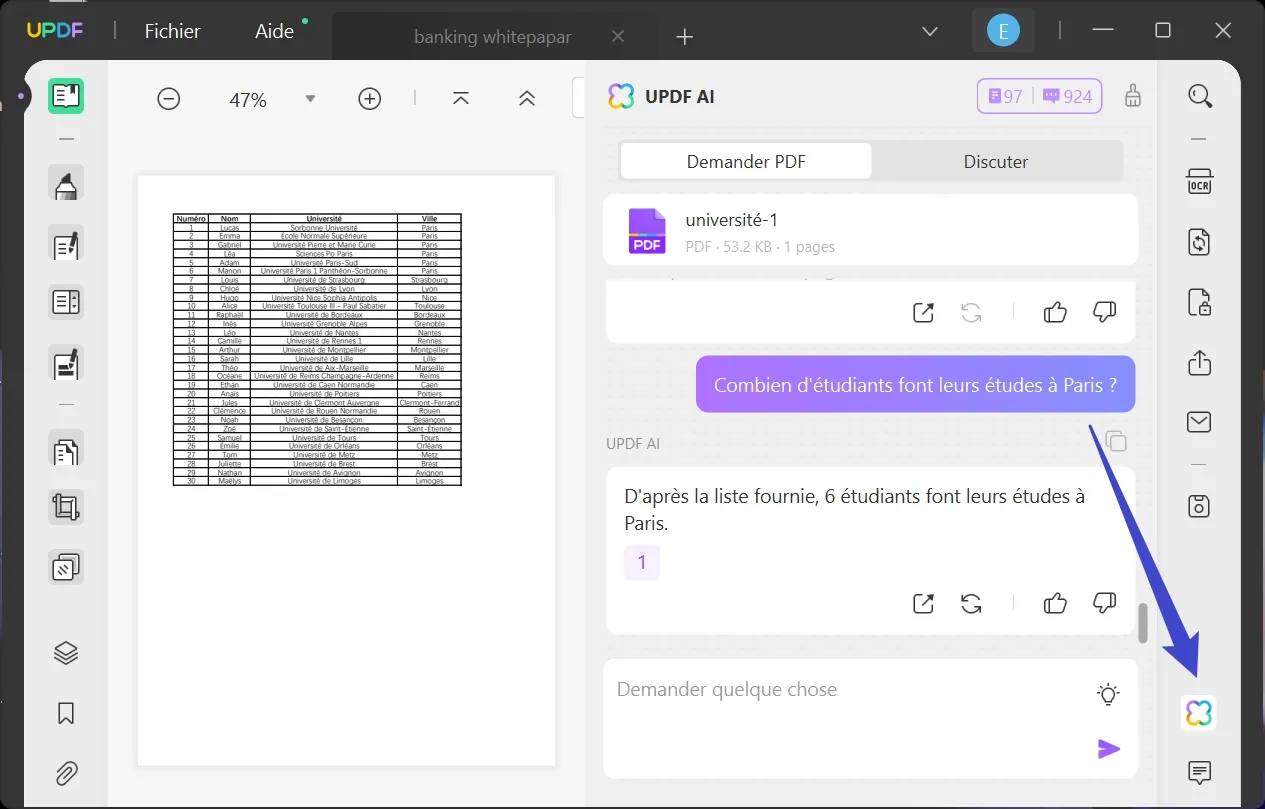Switch to the Demander PDF tab
This screenshot has width=1265, height=809.
pos(745,161)
